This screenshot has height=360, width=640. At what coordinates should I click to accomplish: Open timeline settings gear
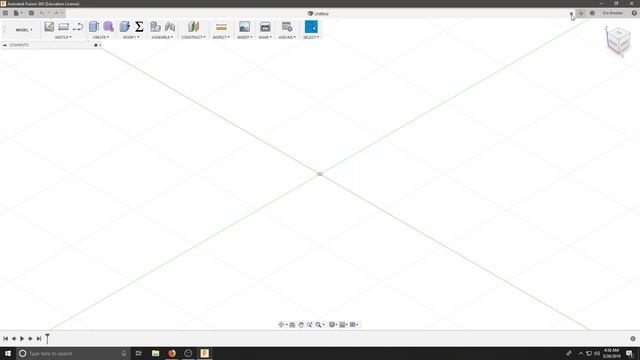point(633,338)
